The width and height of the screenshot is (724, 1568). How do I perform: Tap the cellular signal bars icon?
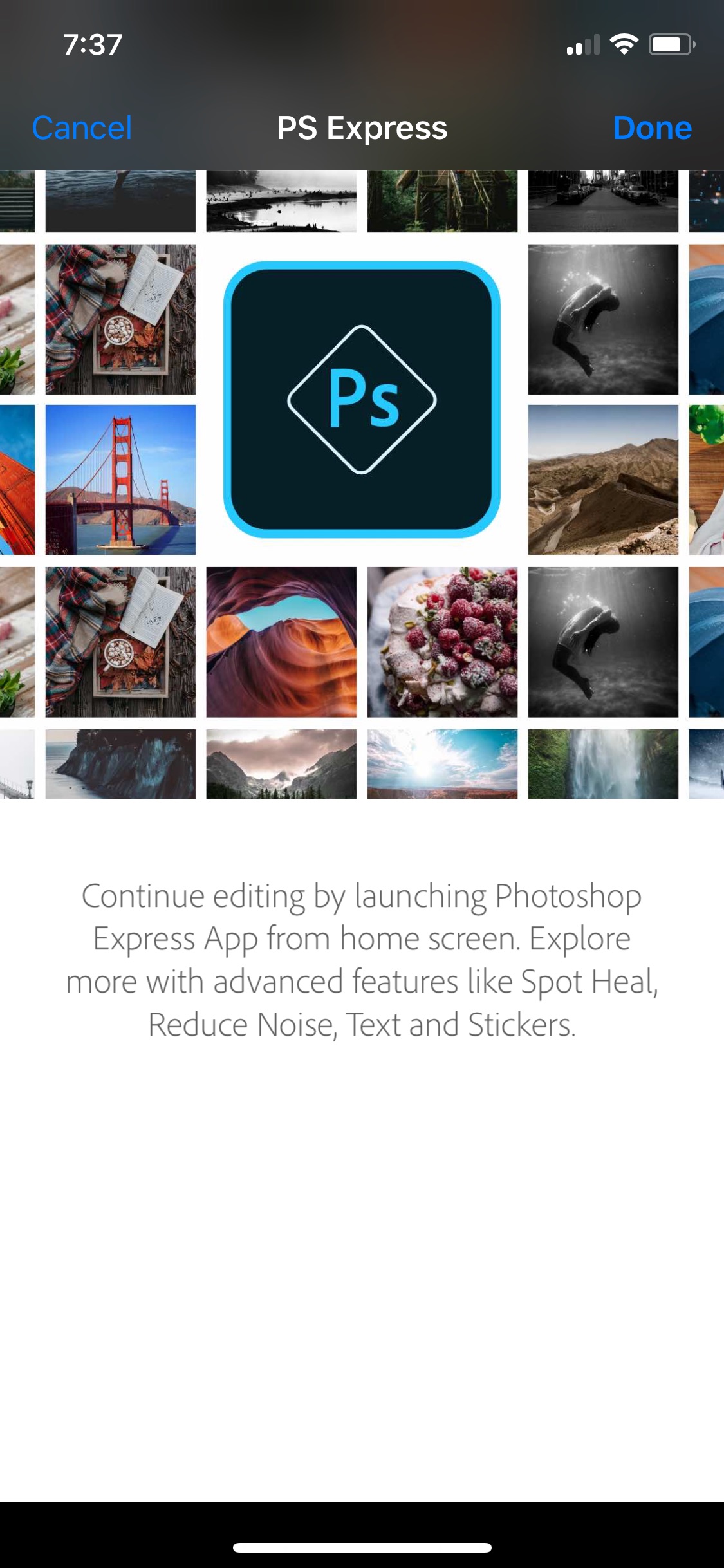pyautogui.click(x=583, y=45)
